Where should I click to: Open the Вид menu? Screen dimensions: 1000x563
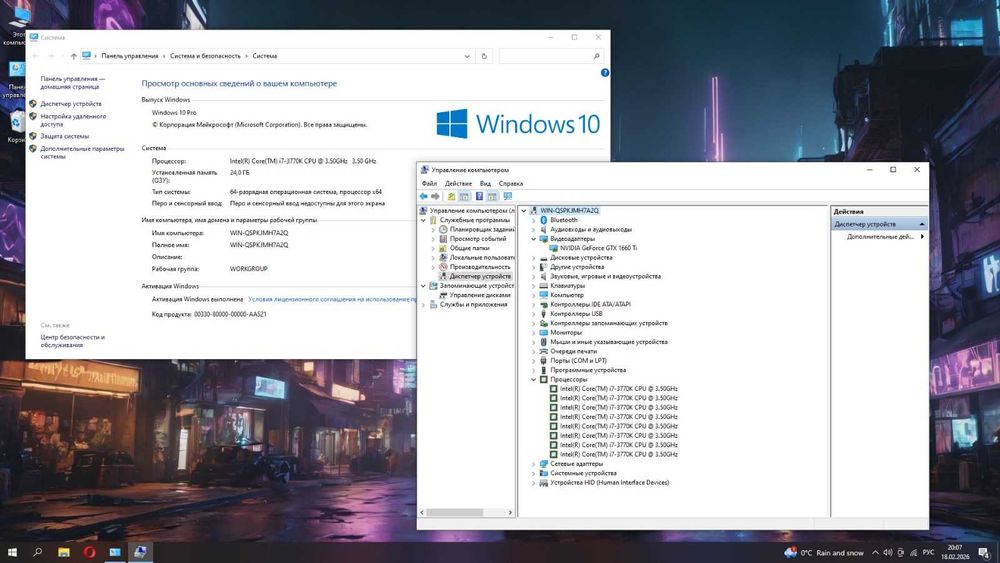[x=485, y=184]
